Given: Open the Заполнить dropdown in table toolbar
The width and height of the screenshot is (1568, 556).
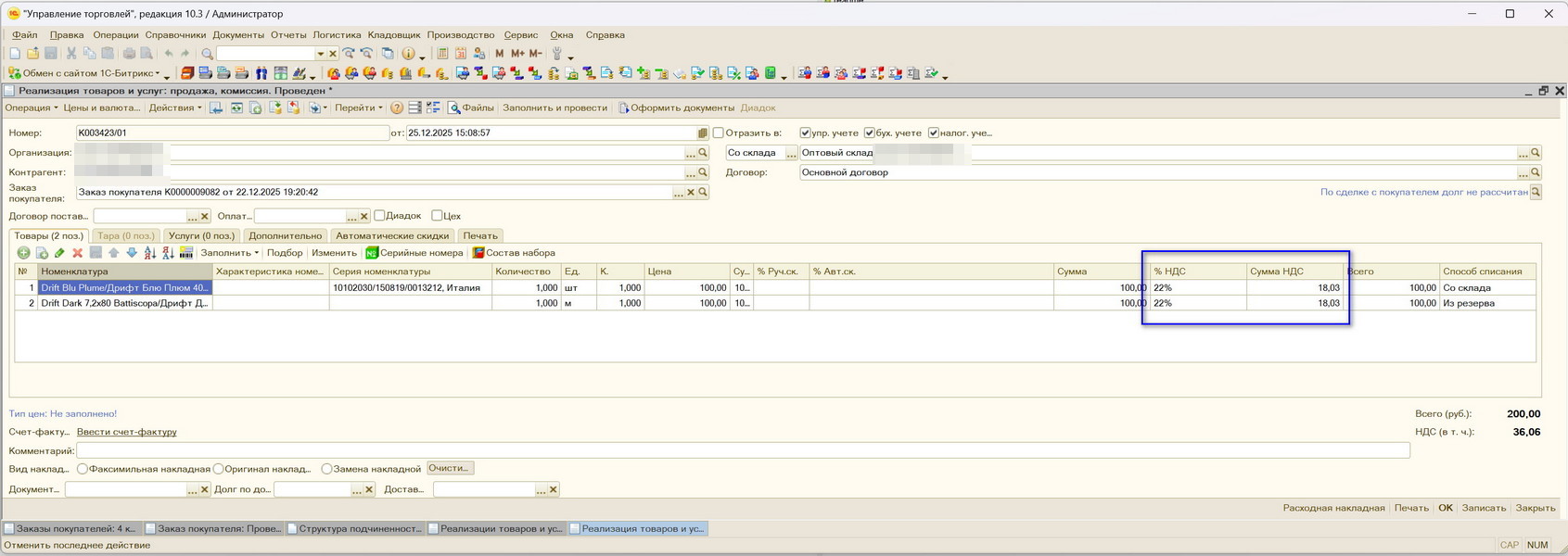Looking at the screenshot, I should point(229,253).
